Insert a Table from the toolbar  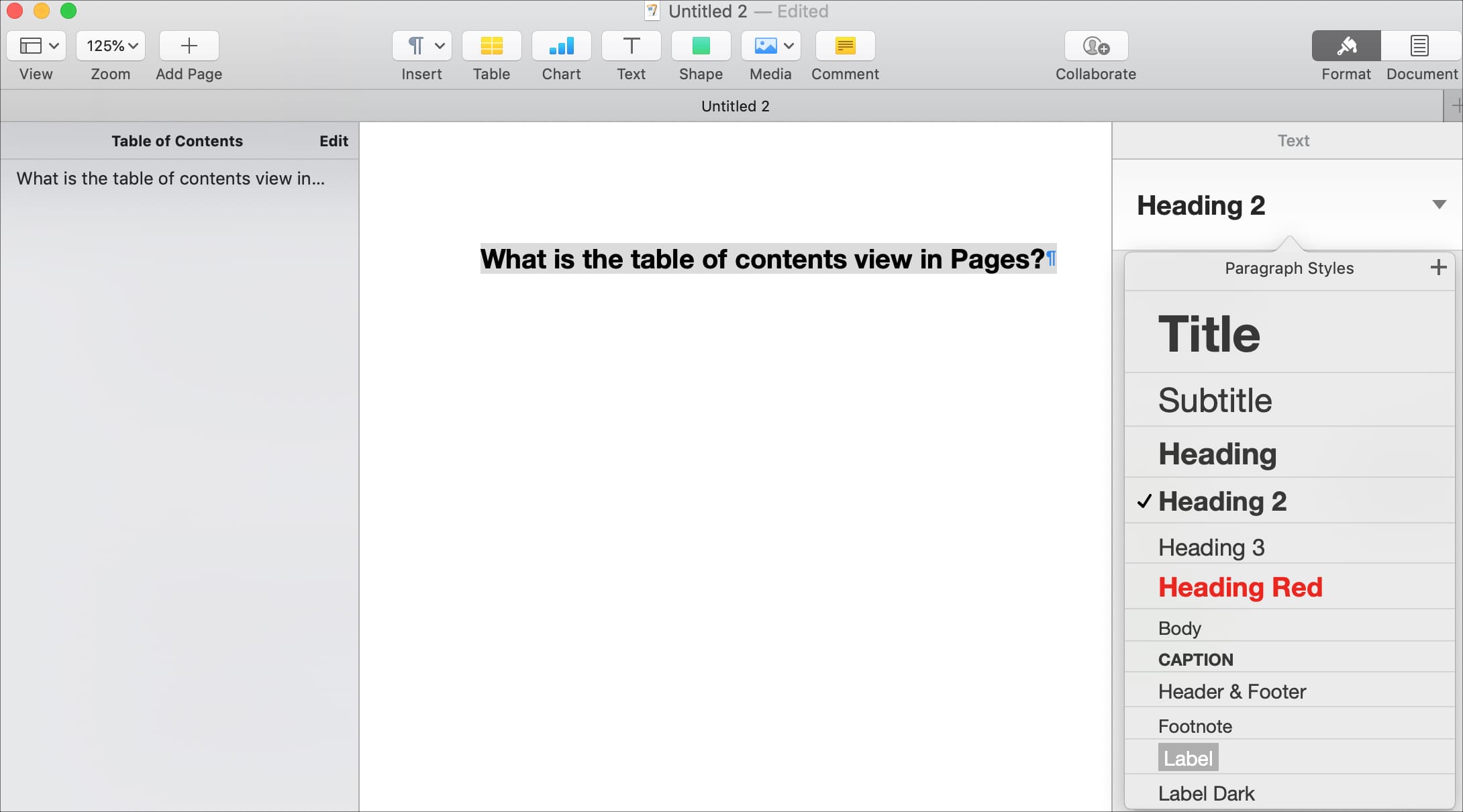[492, 46]
